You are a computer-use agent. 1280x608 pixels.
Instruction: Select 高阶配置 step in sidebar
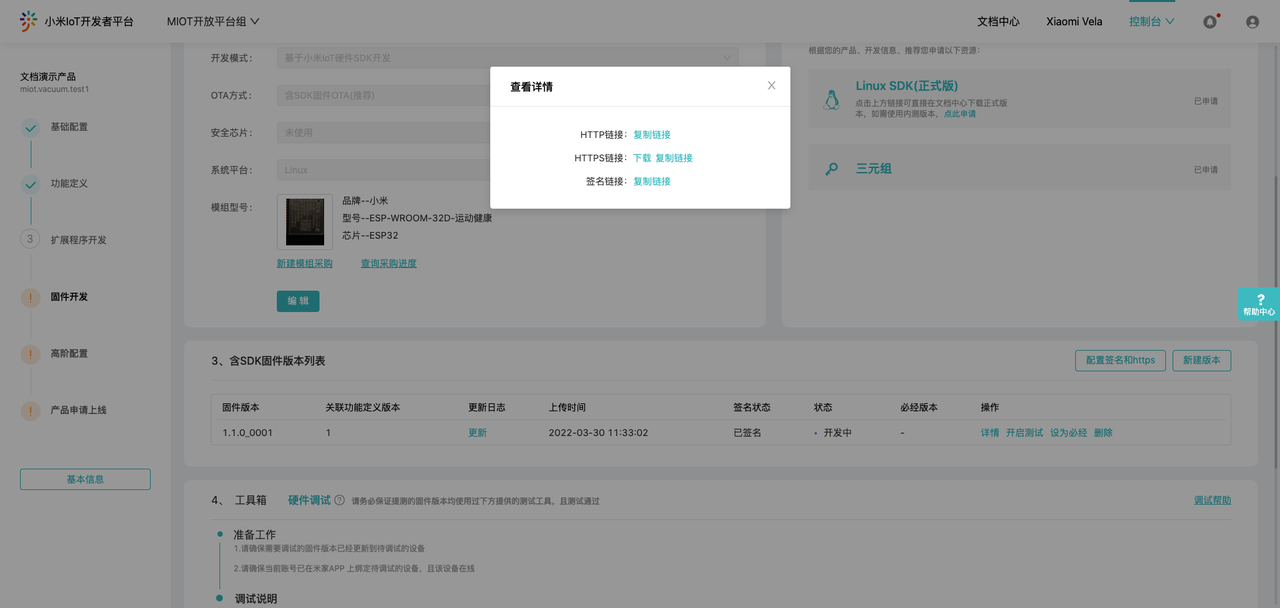point(69,354)
